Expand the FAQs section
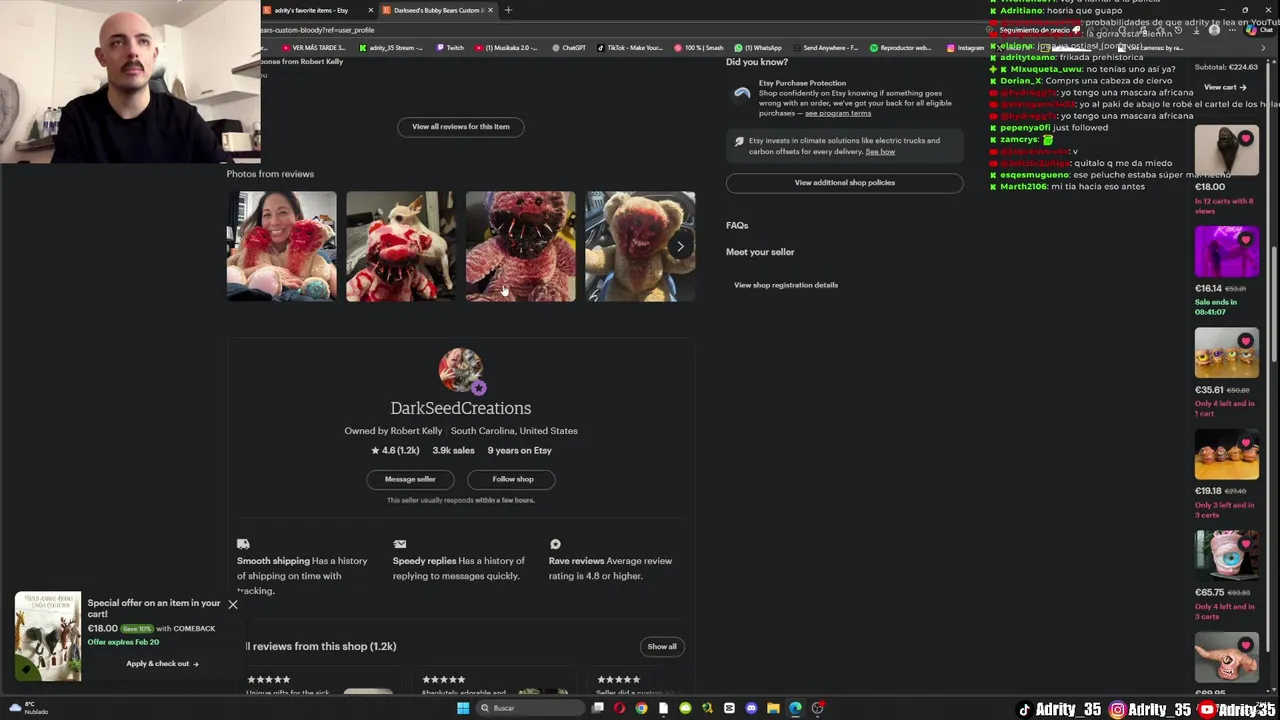The height and width of the screenshot is (720, 1280). [x=737, y=225]
